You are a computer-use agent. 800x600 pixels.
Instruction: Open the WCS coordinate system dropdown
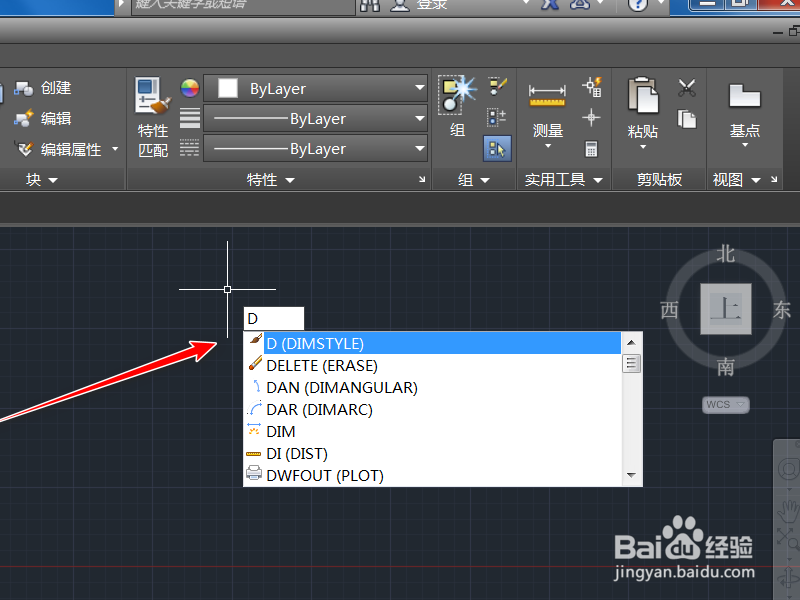726,405
